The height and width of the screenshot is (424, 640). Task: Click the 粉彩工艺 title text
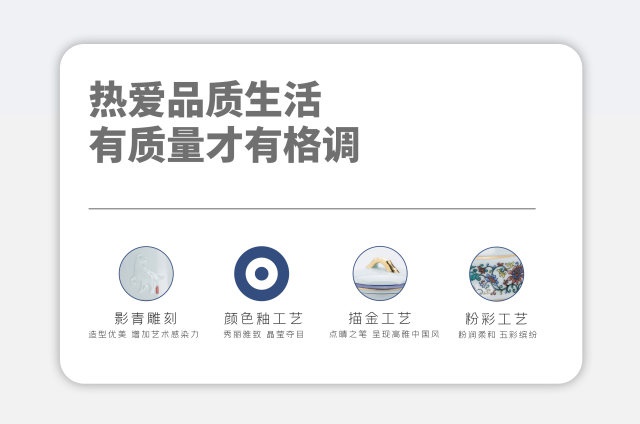click(x=496, y=318)
